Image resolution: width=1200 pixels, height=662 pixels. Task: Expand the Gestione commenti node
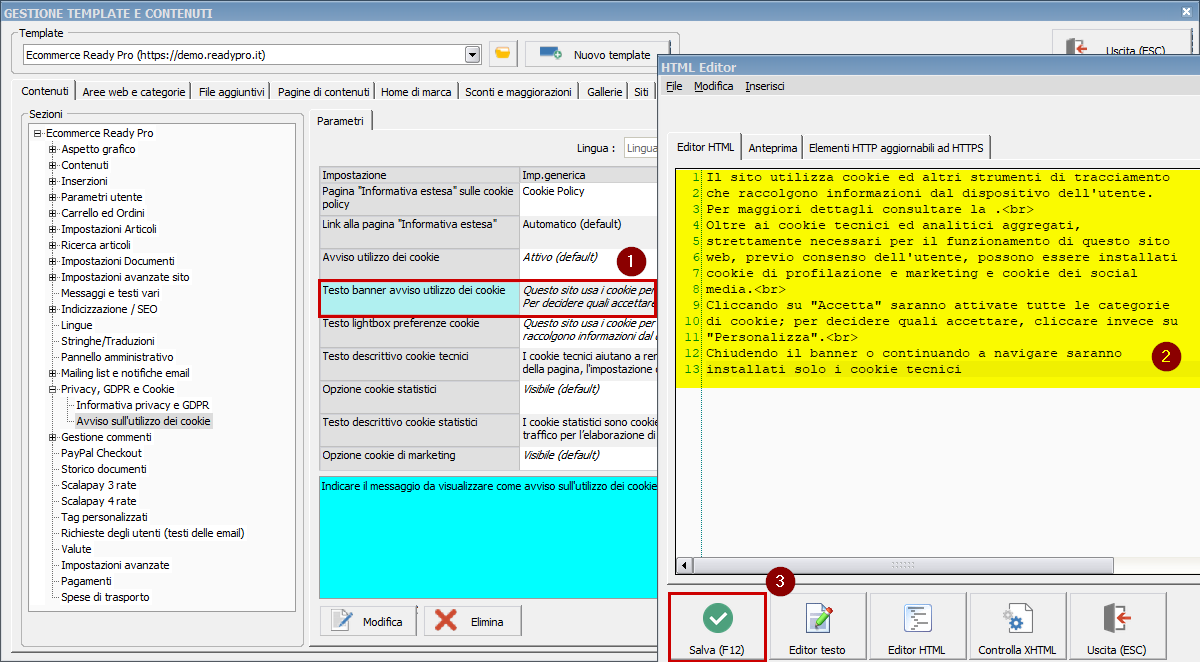click(x=53, y=437)
